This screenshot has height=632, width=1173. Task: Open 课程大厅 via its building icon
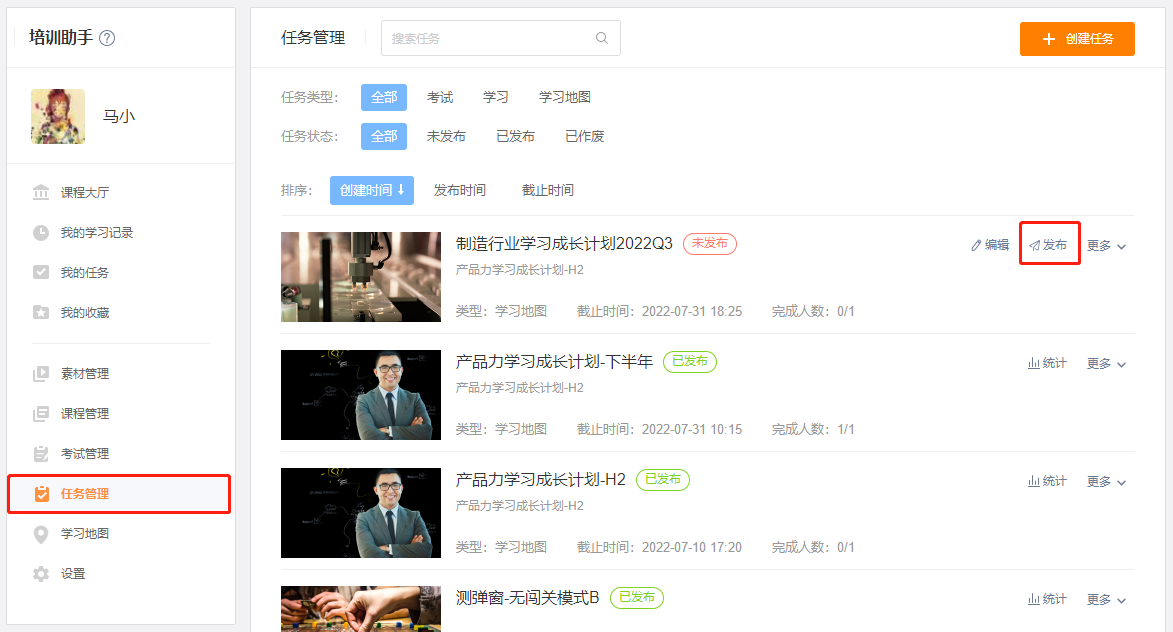click(41, 192)
